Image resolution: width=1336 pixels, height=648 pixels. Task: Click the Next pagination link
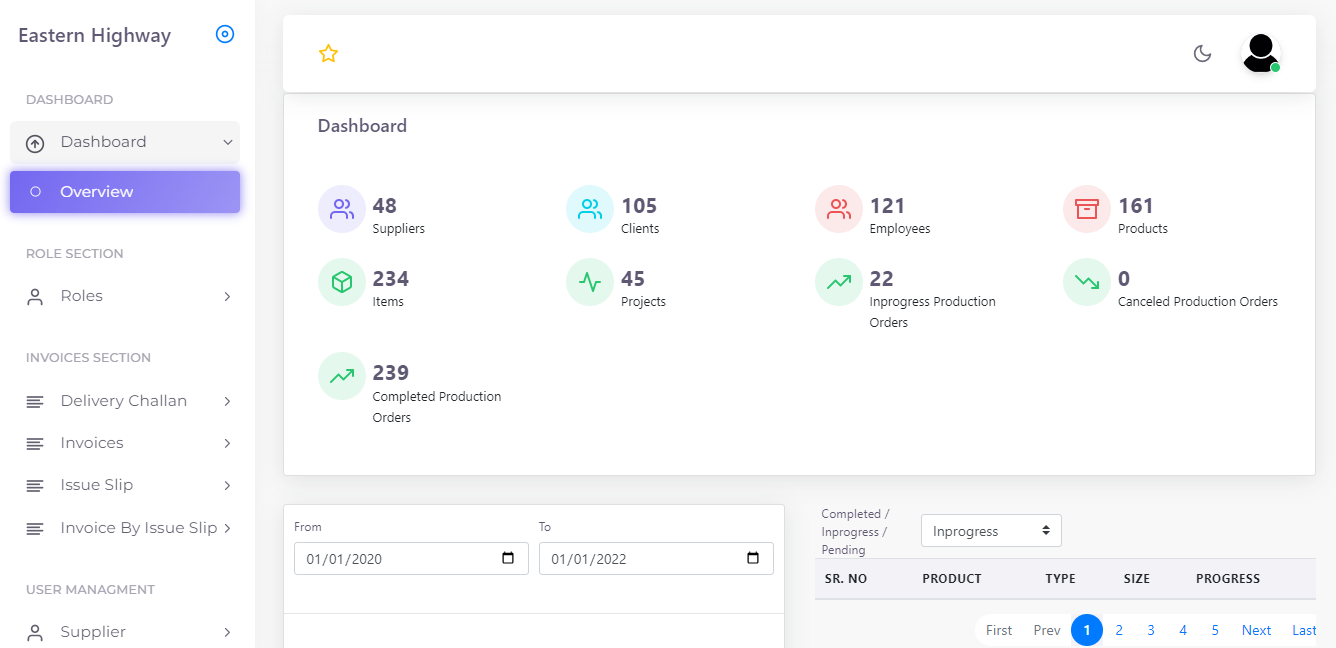click(1257, 630)
